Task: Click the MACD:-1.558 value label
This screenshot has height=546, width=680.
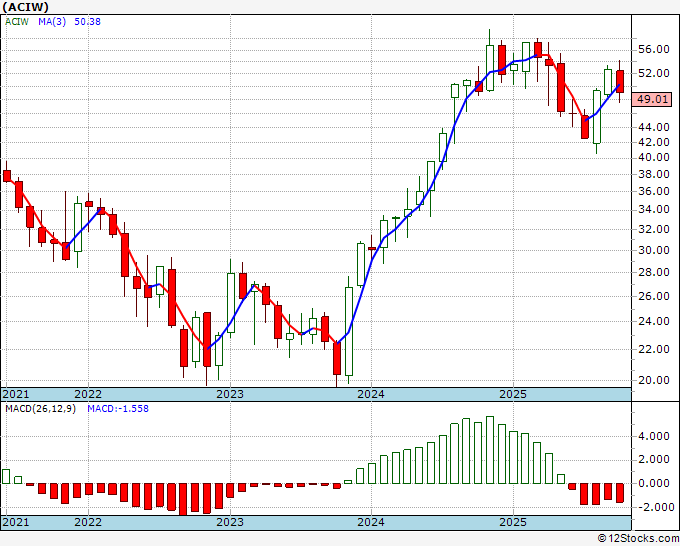Action: (118, 409)
